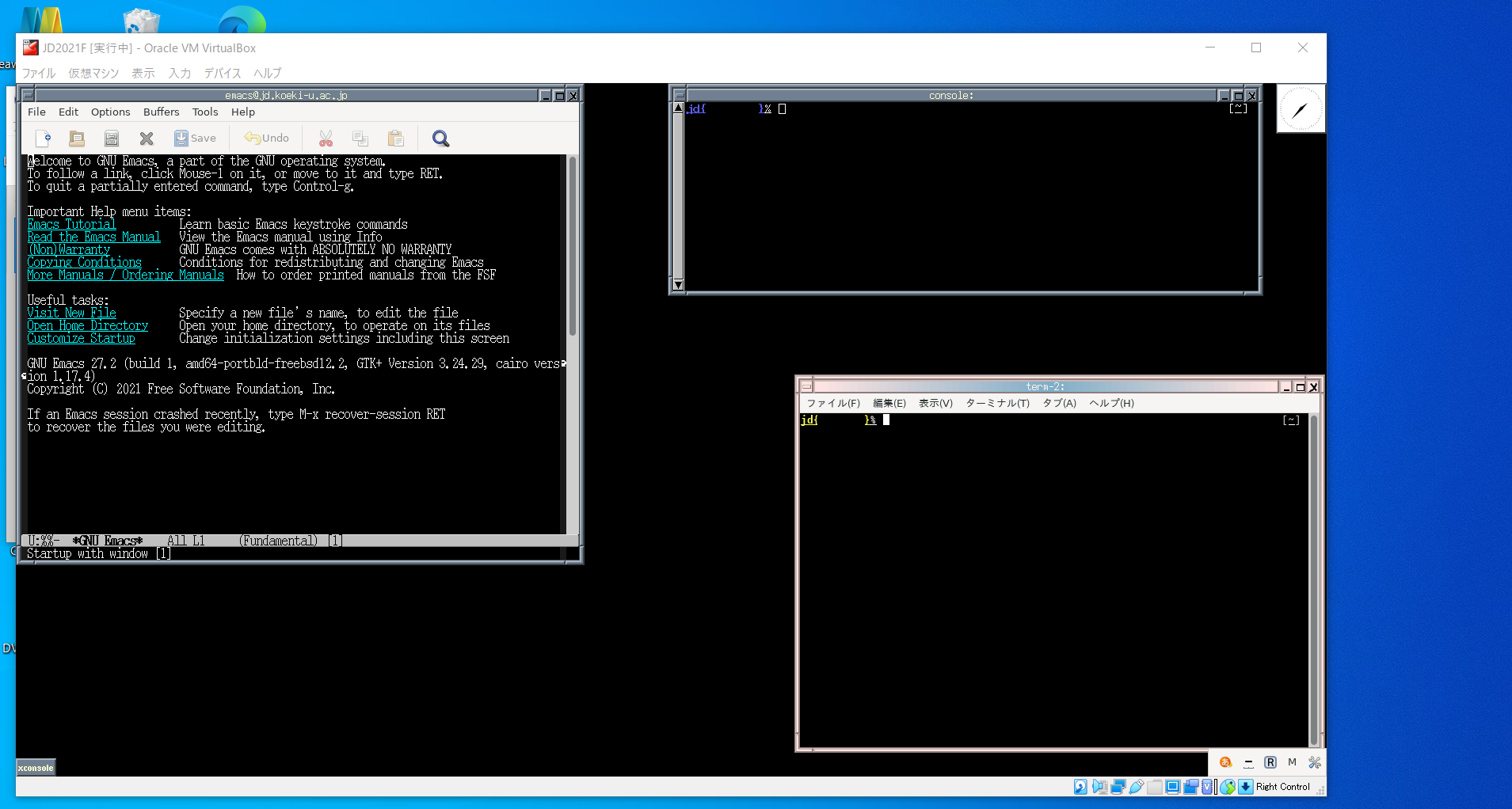The height and width of the screenshot is (809, 1512).
Task: Open the Emacs Tools menu
Action: click(204, 112)
